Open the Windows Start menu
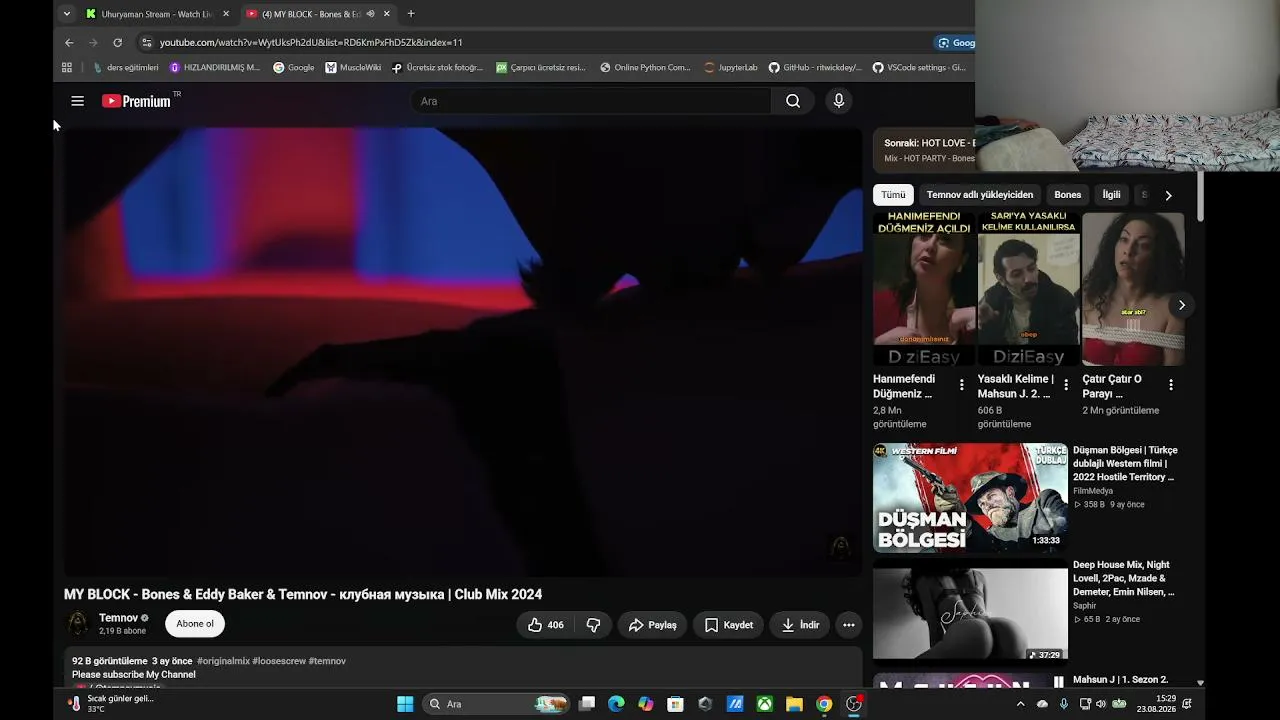The width and height of the screenshot is (1280, 720). 405,704
